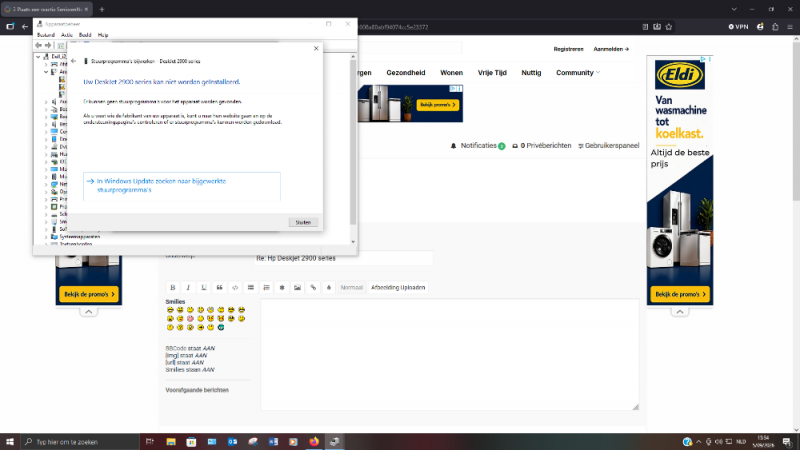Apply italic formatting in forum editor
The image size is (800, 450).
pos(188,287)
